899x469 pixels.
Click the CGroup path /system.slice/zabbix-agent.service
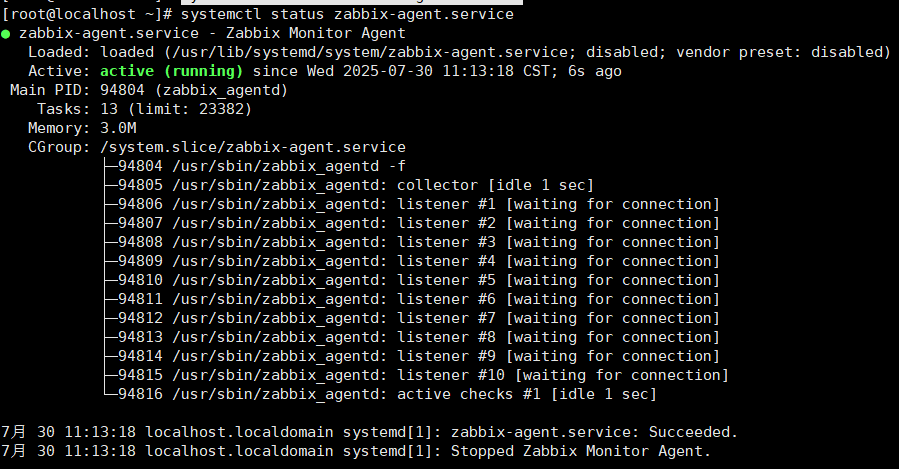point(253,147)
